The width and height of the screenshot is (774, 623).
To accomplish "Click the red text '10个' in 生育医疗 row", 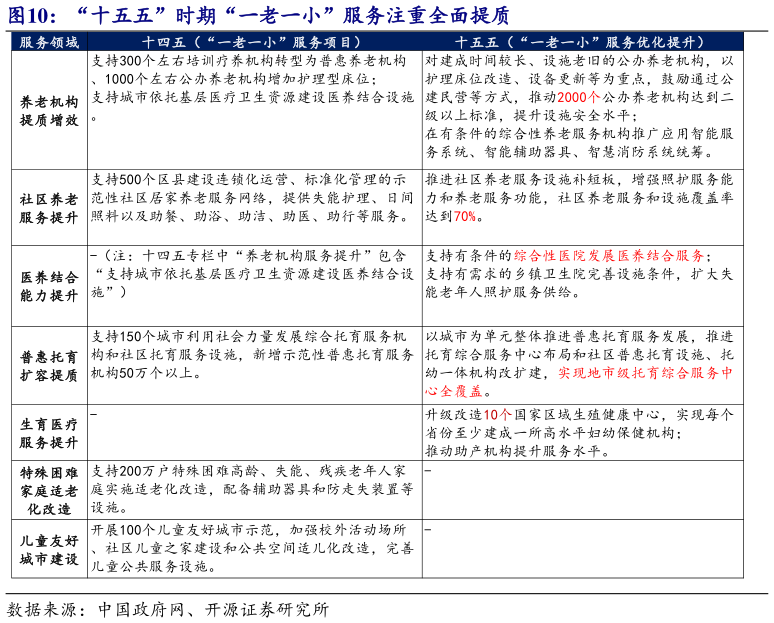I will [497, 415].
